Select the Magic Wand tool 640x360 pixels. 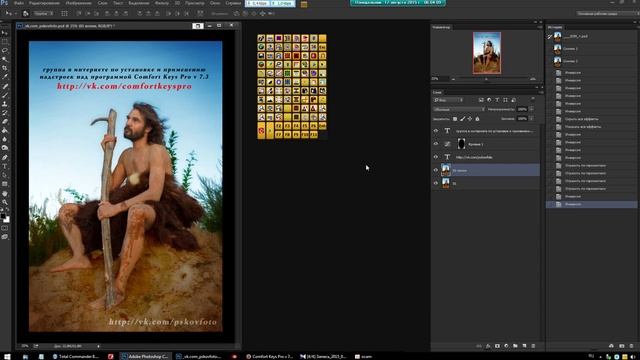[x=5, y=59]
